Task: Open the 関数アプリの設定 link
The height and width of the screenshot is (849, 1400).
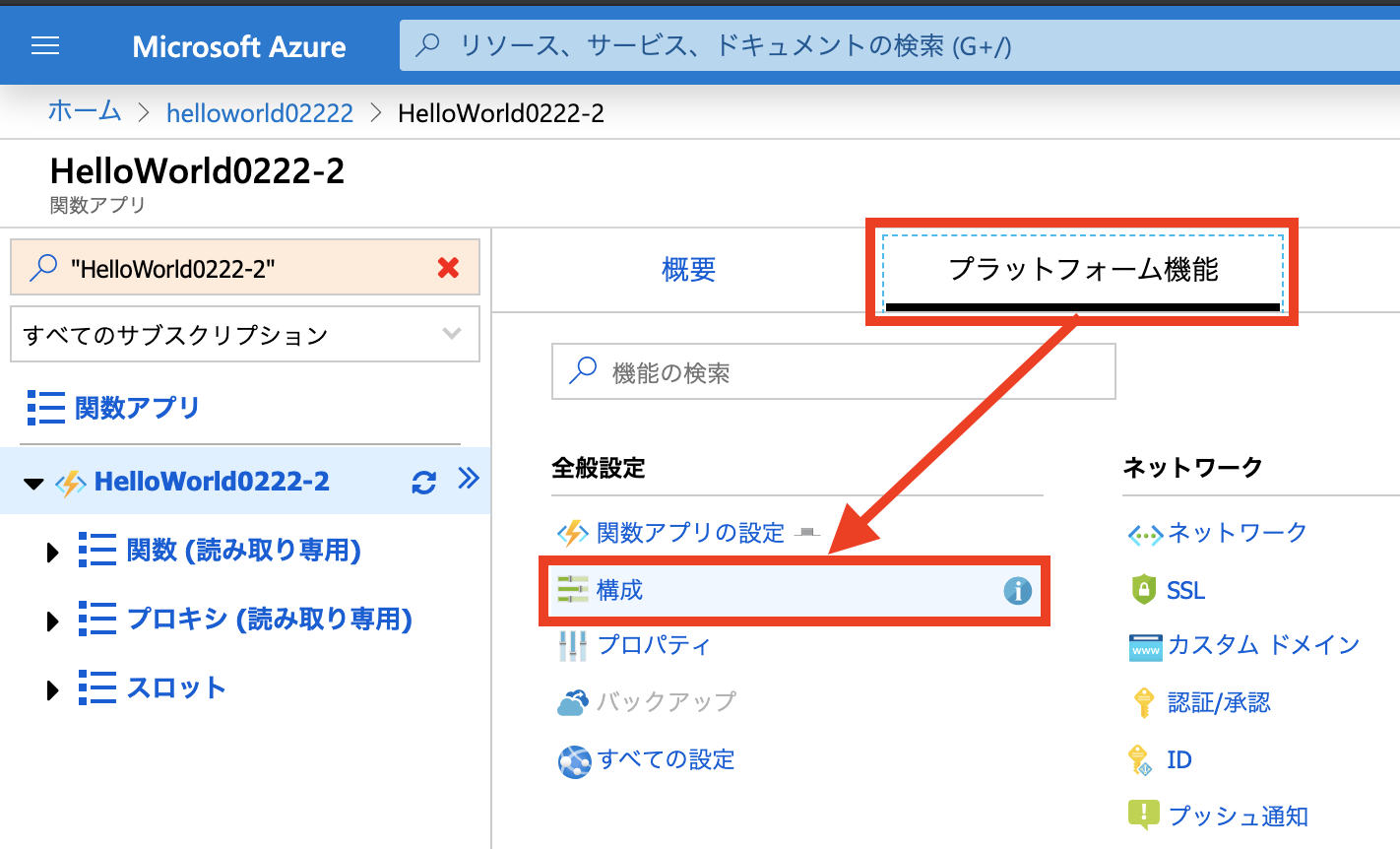Action: click(x=690, y=533)
